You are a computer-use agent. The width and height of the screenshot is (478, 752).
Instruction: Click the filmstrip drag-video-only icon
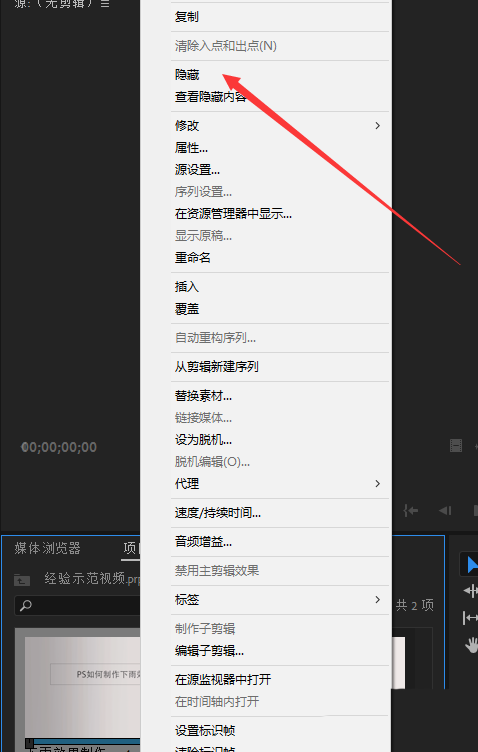[456, 446]
